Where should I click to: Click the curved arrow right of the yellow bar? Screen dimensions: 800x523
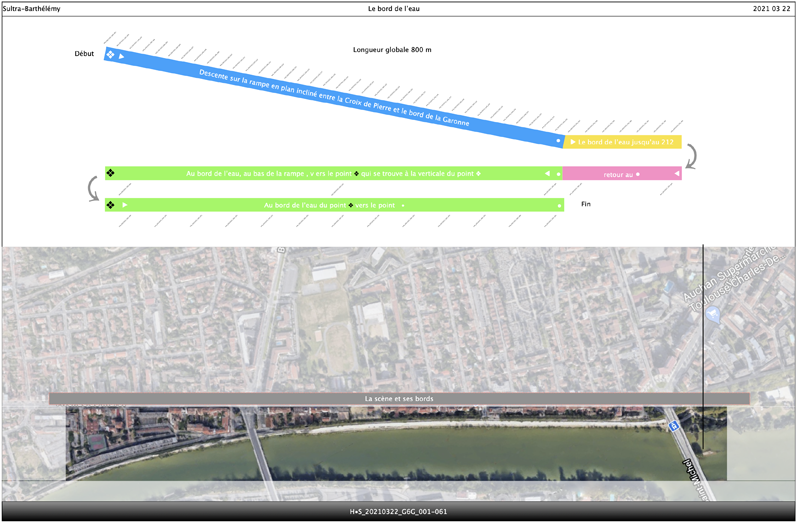(x=692, y=156)
